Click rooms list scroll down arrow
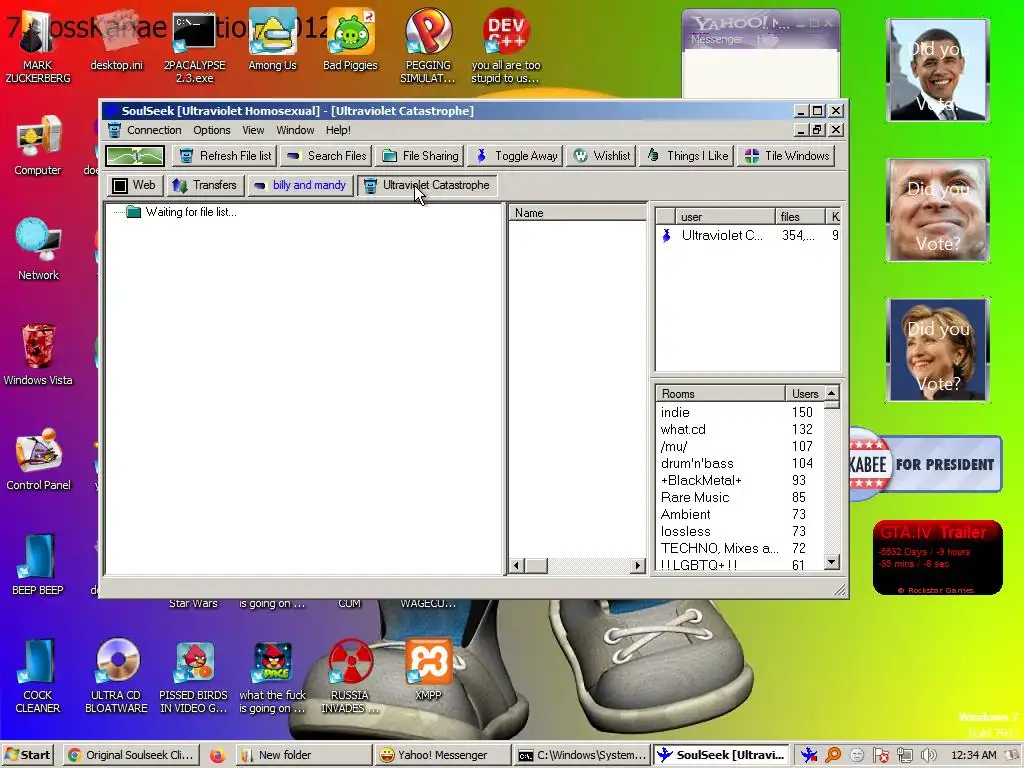 [831, 562]
